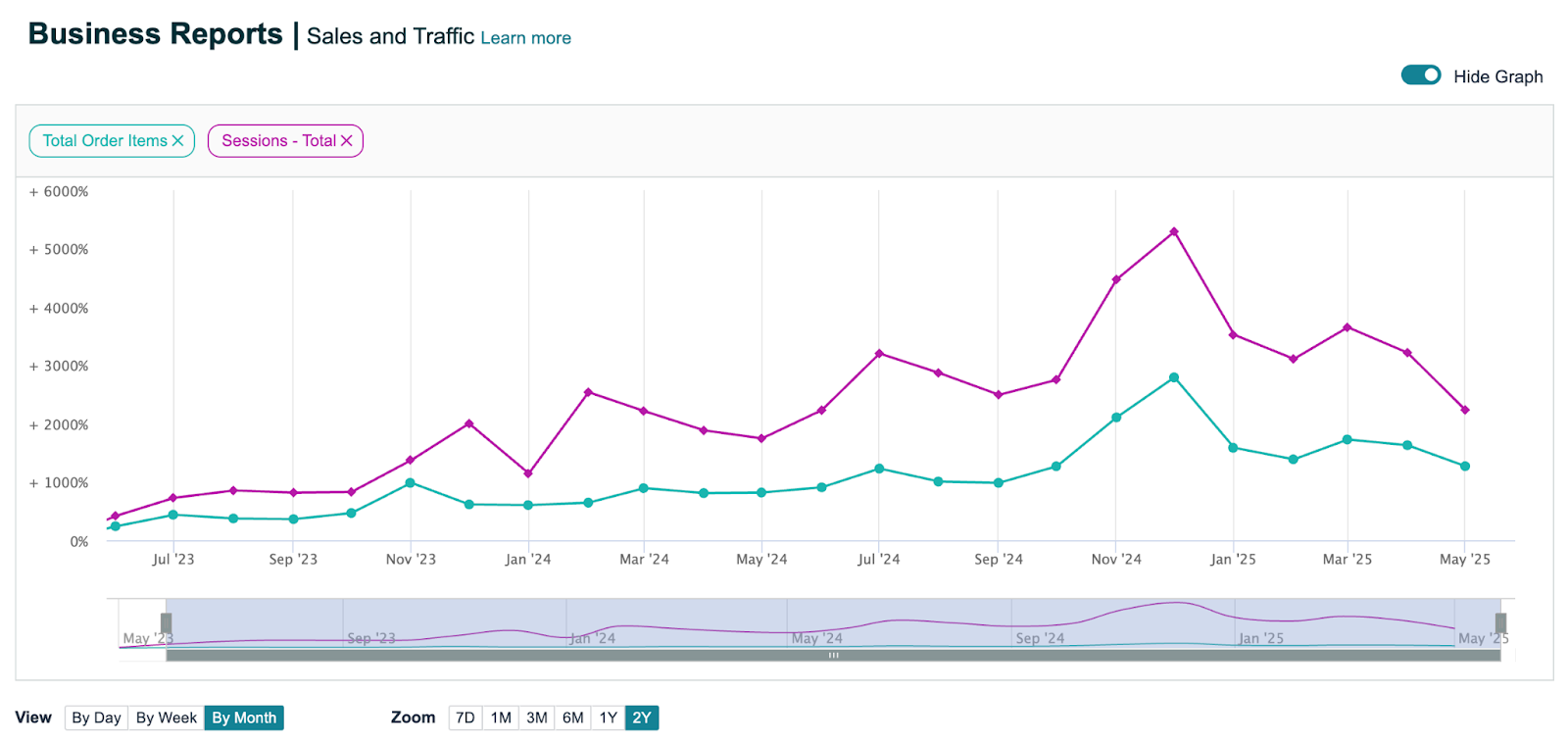This screenshot has width=1568, height=743.
Task: Click the Sessions data point at Jul '24
Action: click(x=879, y=354)
